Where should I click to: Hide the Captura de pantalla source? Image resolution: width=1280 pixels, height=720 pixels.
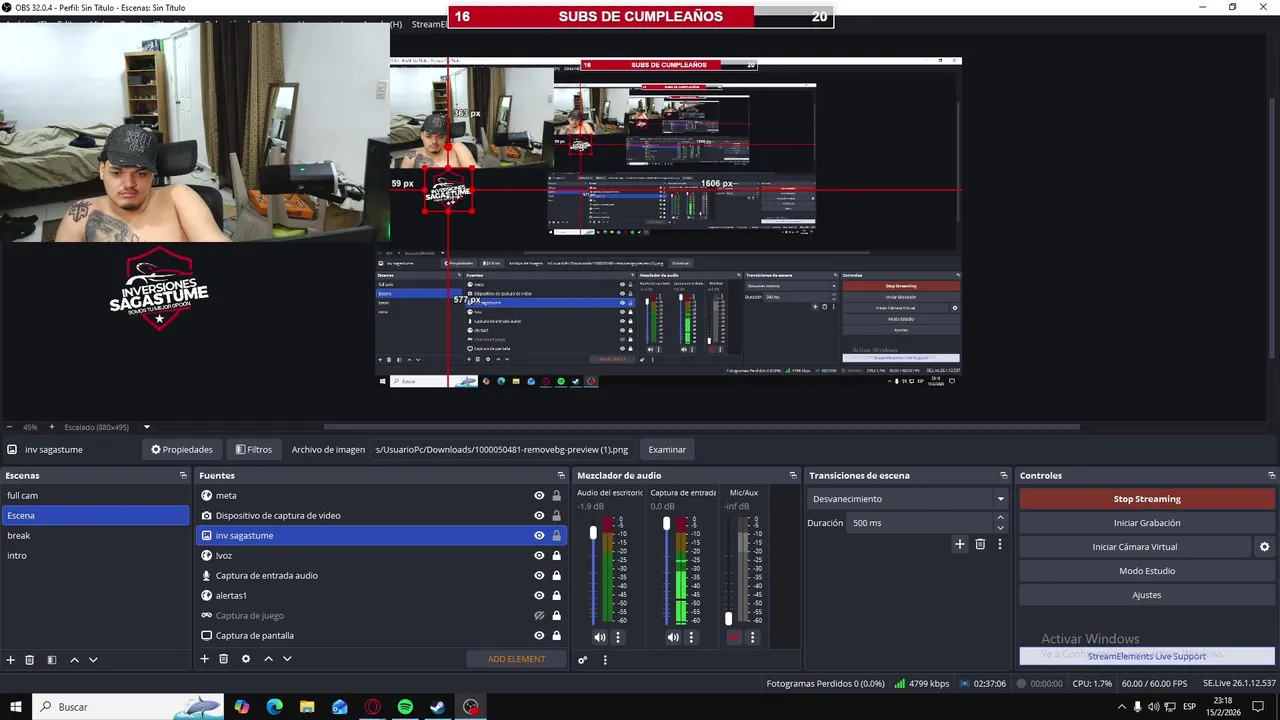(539, 636)
